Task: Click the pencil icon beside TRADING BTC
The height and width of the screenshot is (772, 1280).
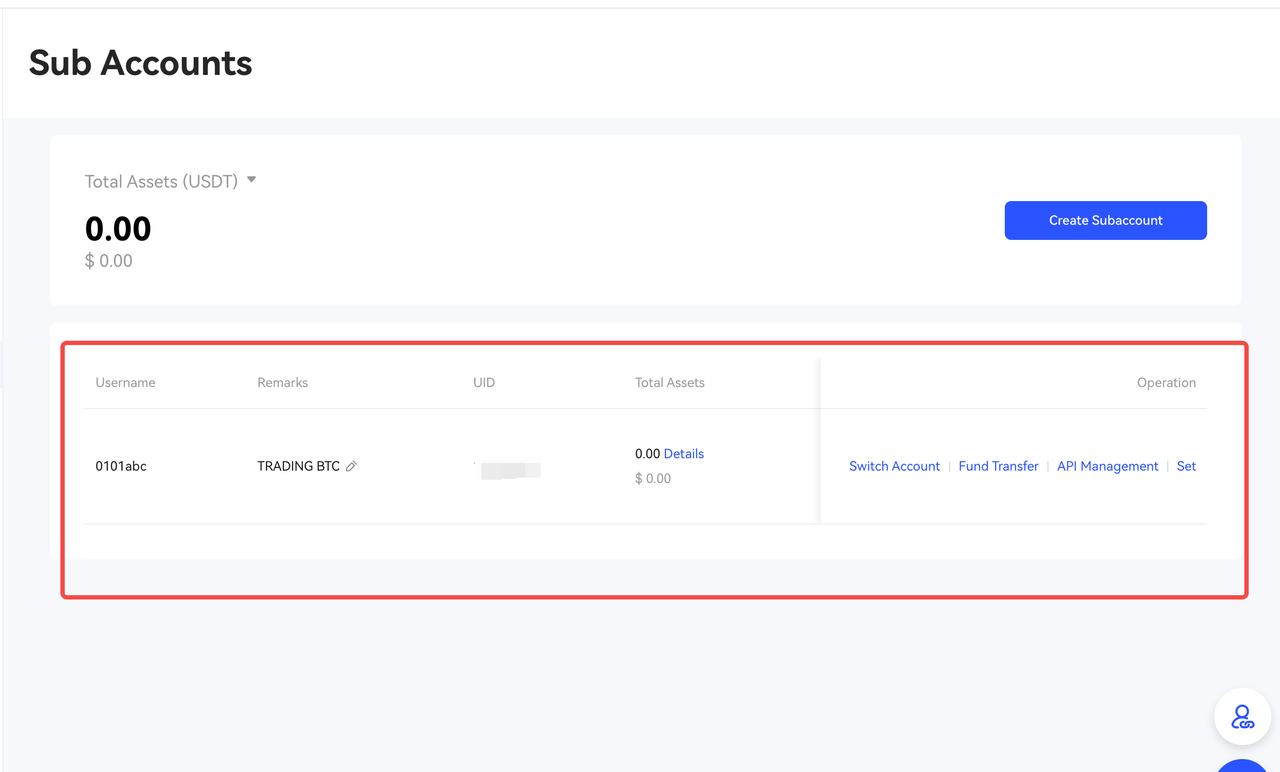Action: tap(351, 467)
